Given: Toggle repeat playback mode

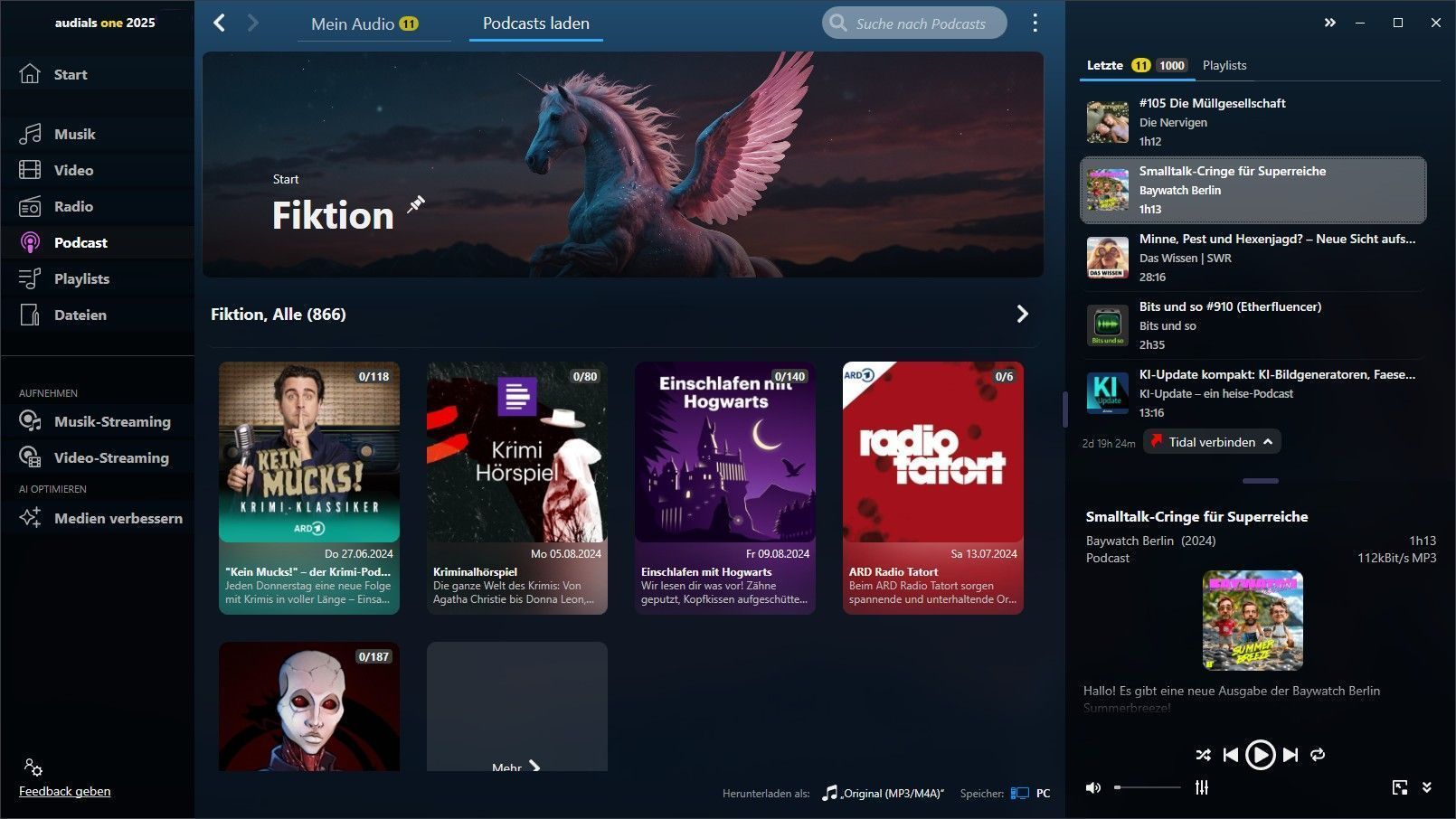Looking at the screenshot, I should (1318, 755).
